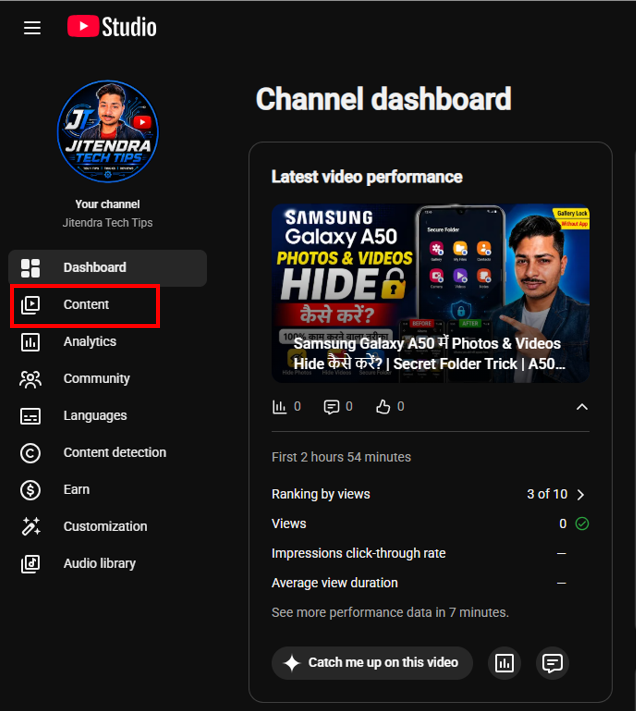The height and width of the screenshot is (711, 636).
Task: Click 'Your channel' label
Action: point(107,205)
